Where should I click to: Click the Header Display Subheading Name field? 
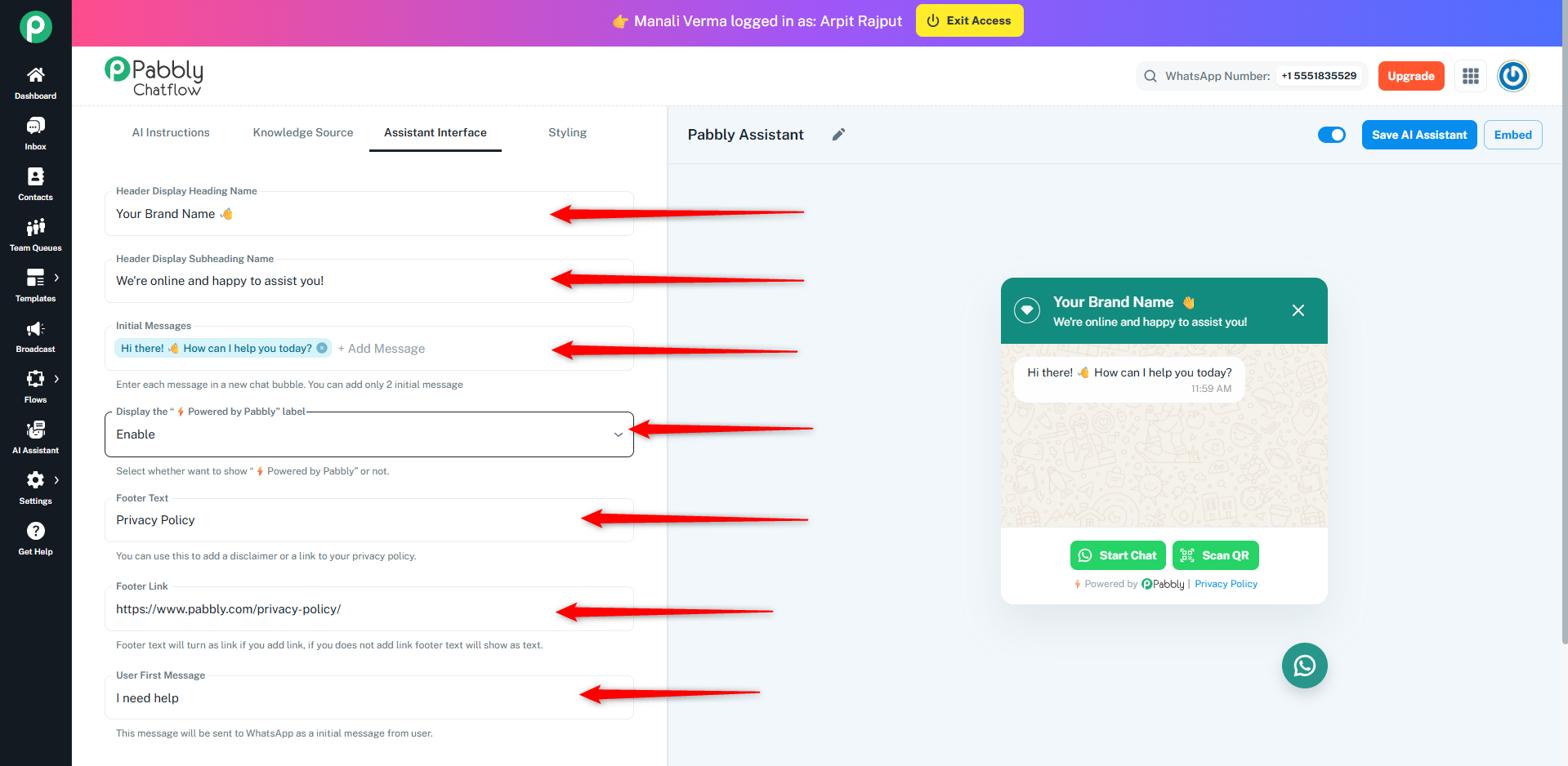369,281
